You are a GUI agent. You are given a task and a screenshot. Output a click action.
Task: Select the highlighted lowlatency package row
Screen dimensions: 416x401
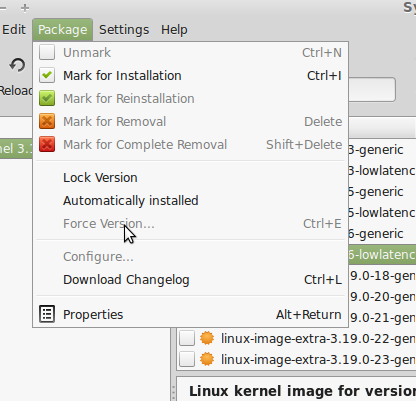382,255
